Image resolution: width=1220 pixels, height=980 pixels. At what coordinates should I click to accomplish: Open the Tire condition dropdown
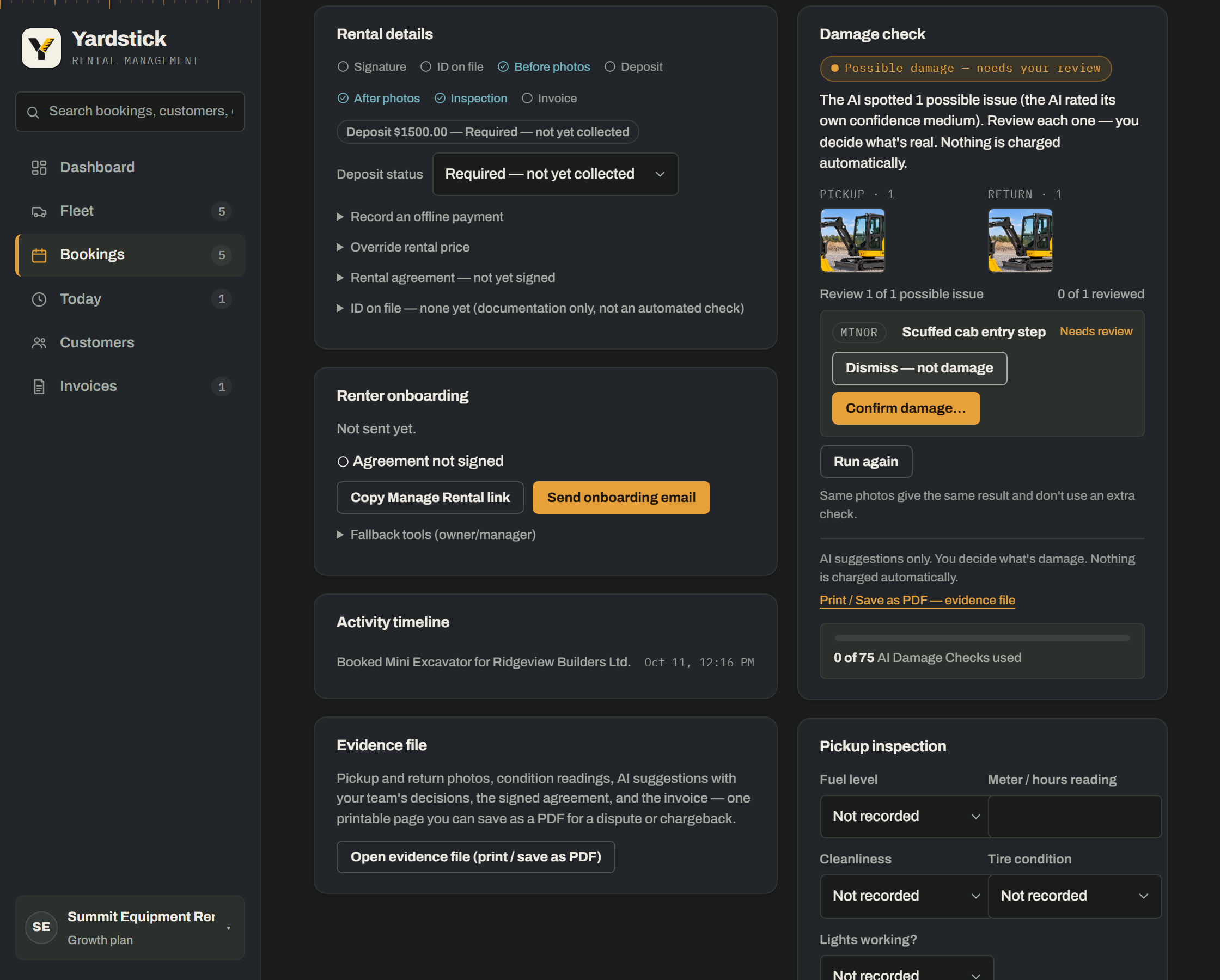1075,896
